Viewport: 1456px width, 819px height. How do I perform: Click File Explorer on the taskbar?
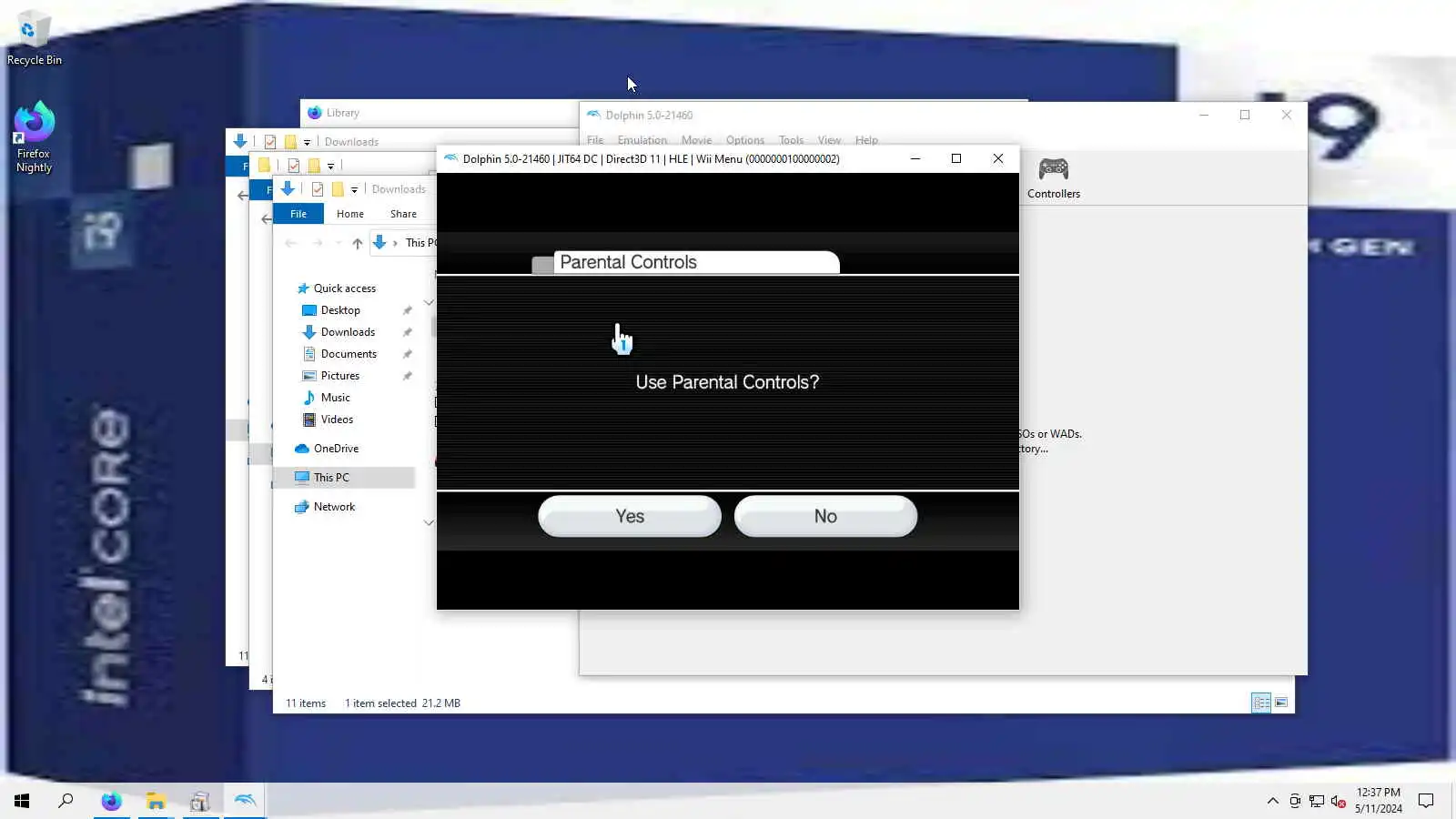(x=156, y=801)
